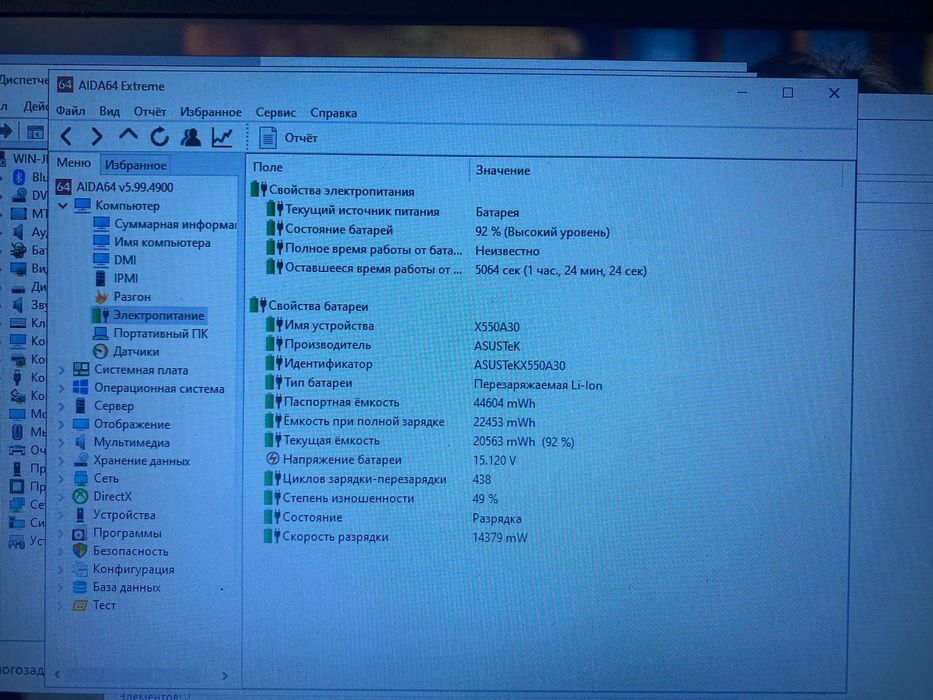Open the Файл menu
This screenshot has height=700, width=933.
tap(70, 111)
